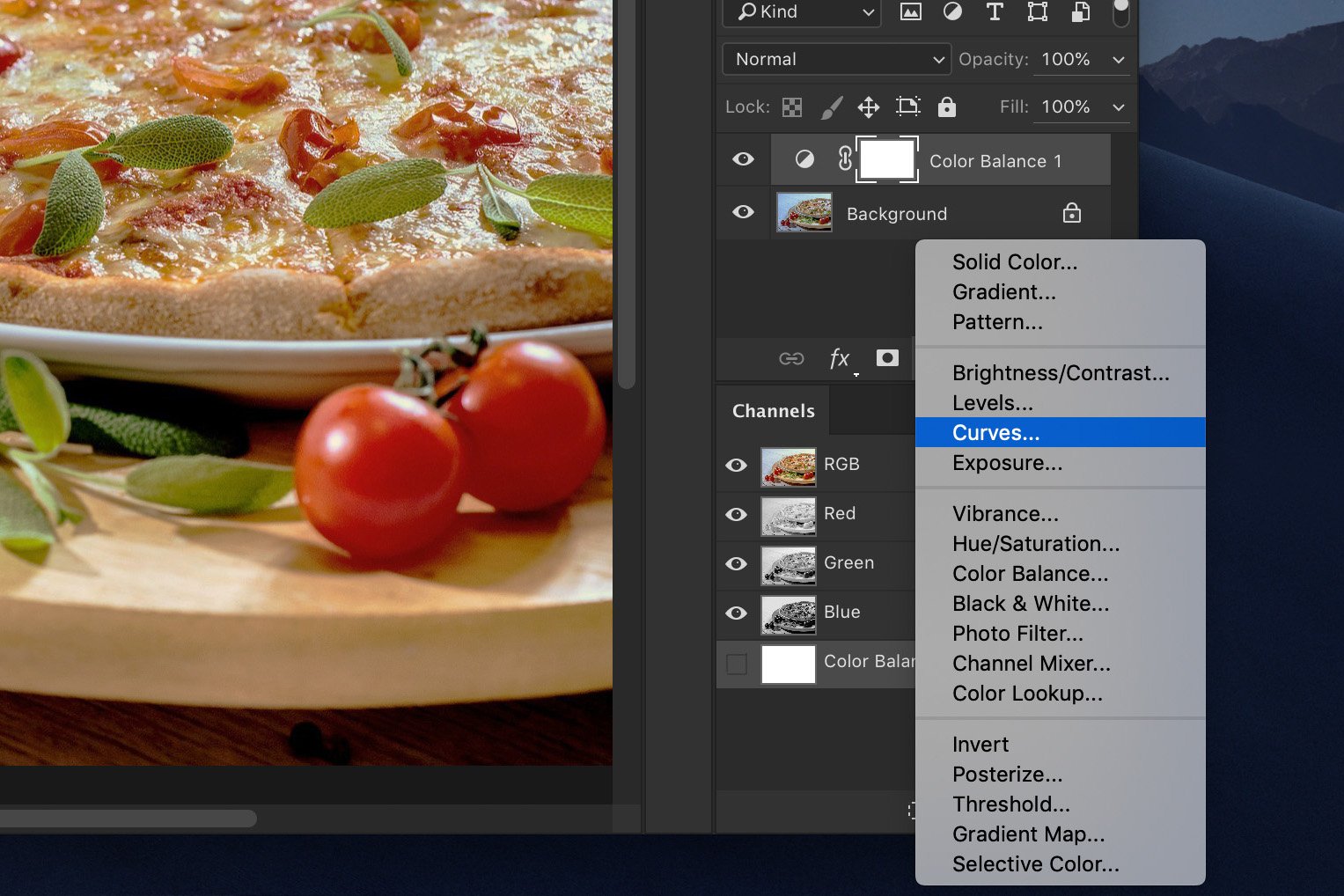Click the shape layers filter icon
1344x896 pixels.
[1037, 12]
